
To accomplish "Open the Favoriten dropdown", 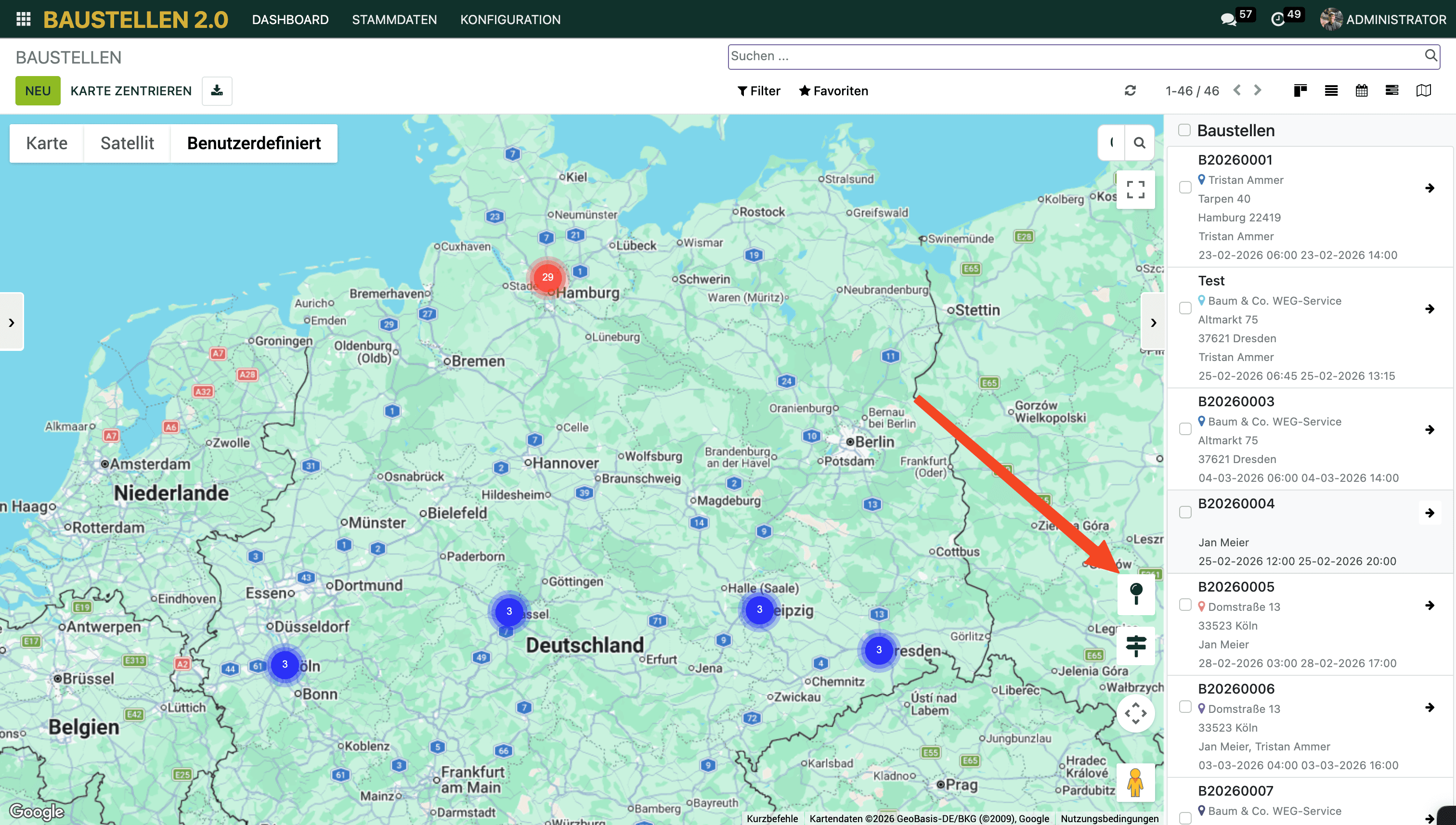I will click(834, 90).
